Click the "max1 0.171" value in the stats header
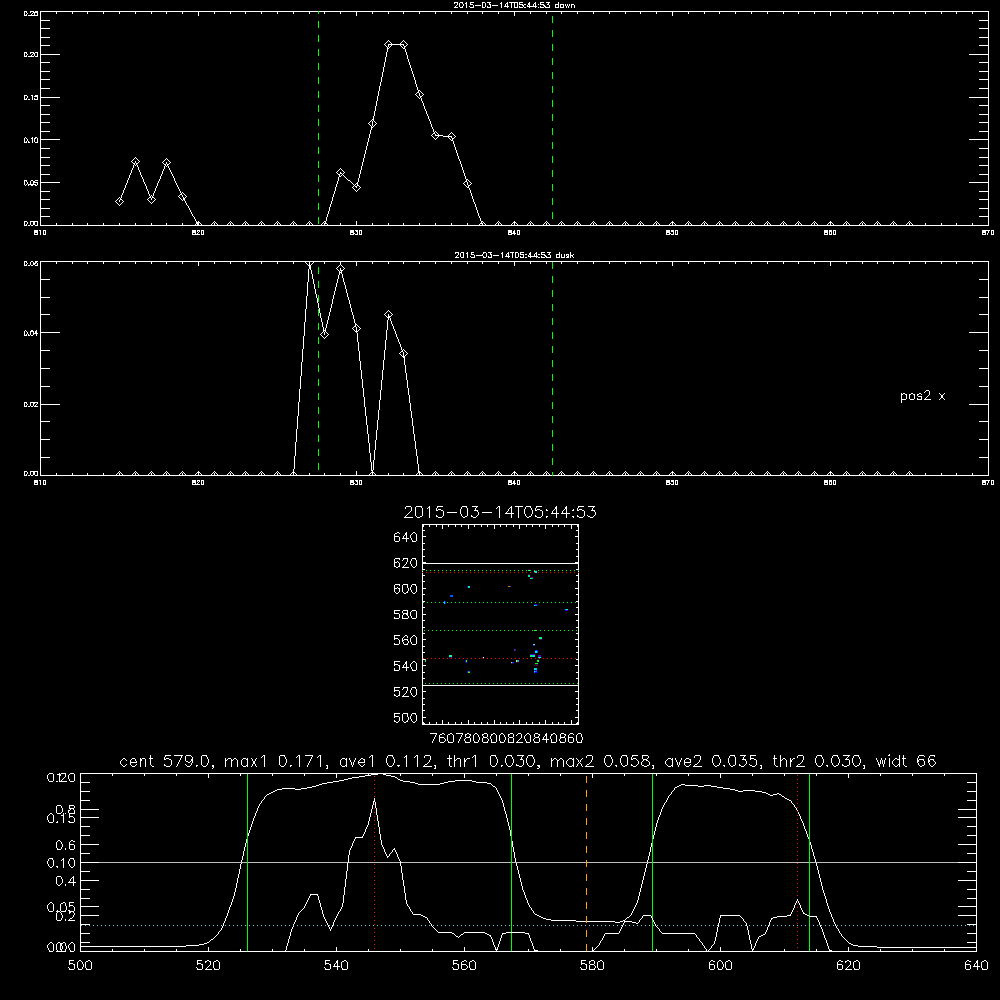1000x1000 pixels. tap(276, 761)
